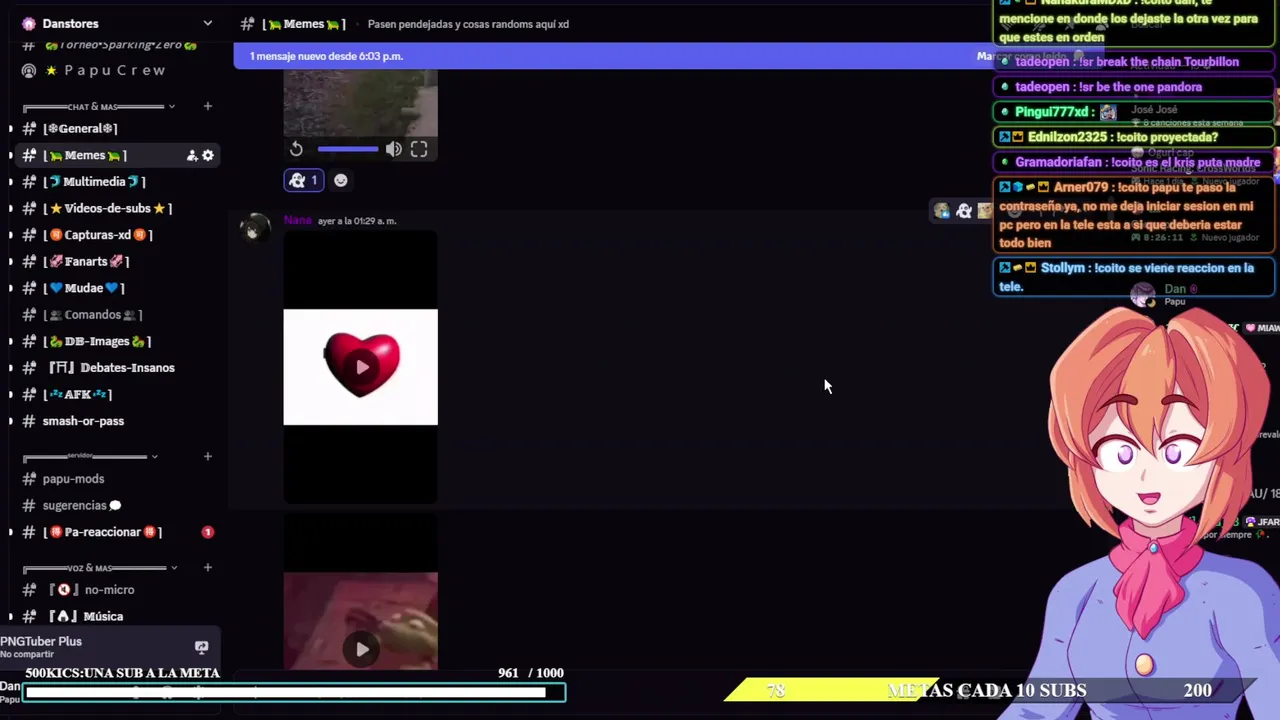The height and width of the screenshot is (720, 1280).
Task: Add a channel to CHAT & MAS category
Action: [x=207, y=106]
